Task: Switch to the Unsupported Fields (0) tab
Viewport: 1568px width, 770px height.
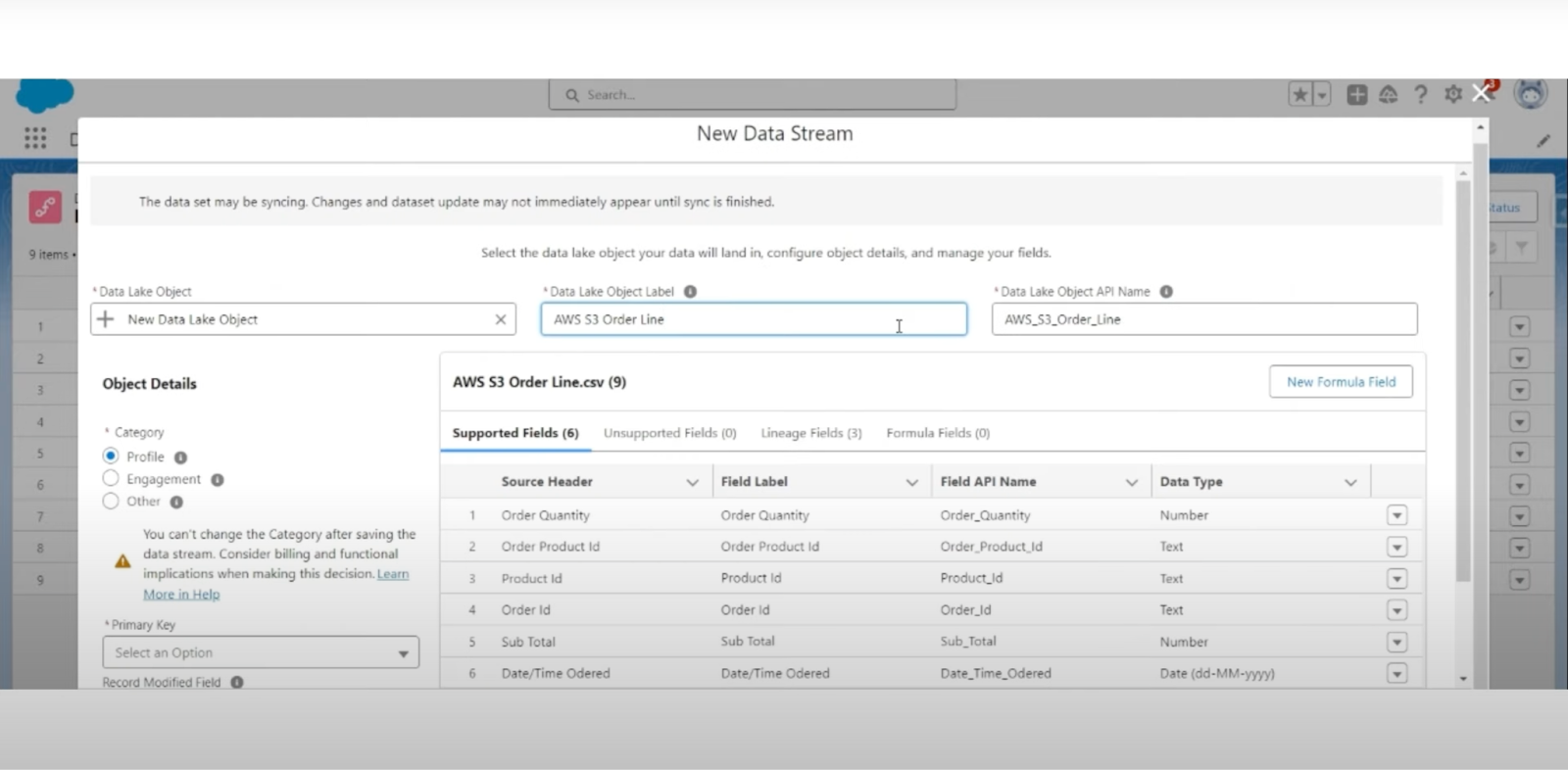Action: click(670, 433)
